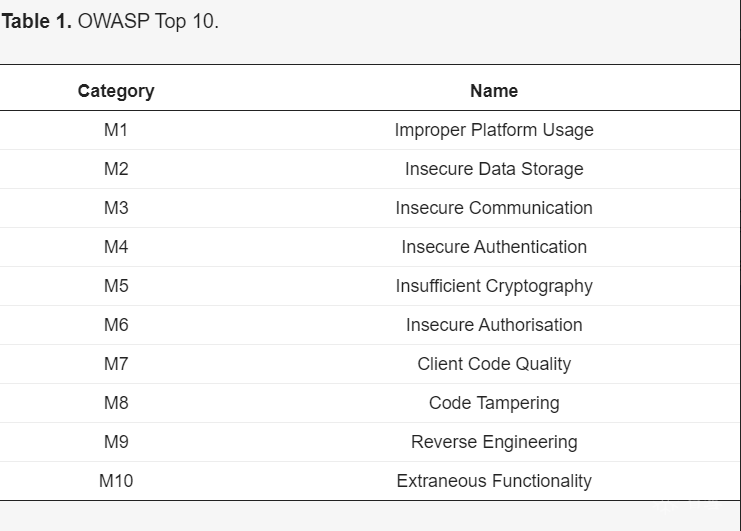Click the Category column header

(x=116, y=91)
